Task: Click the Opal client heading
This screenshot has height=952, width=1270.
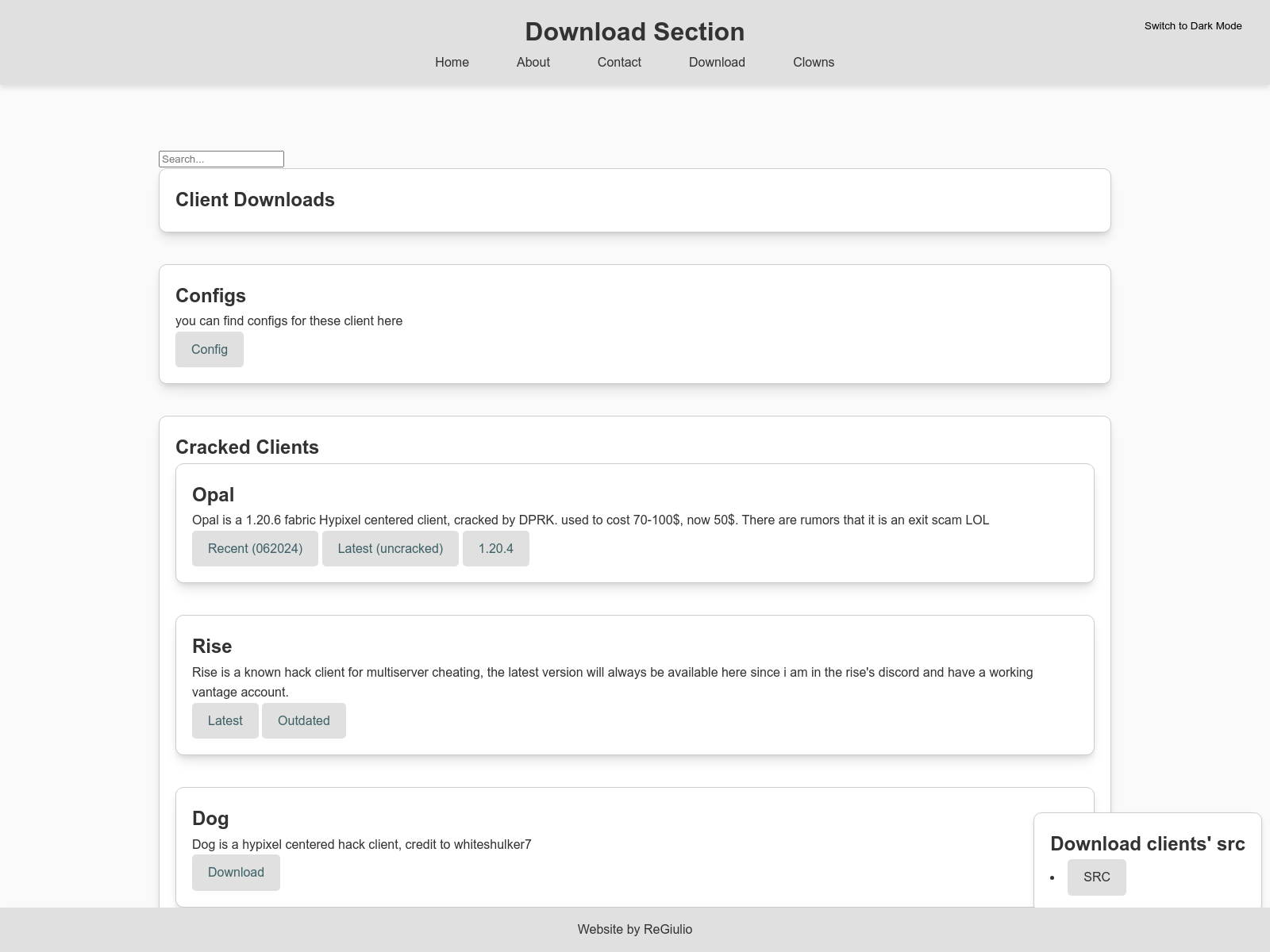Action: (x=213, y=495)
